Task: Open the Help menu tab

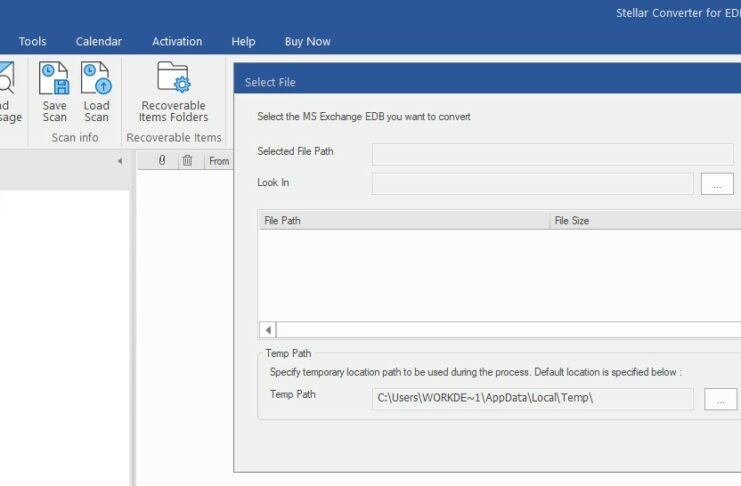Action: [243, 42]
